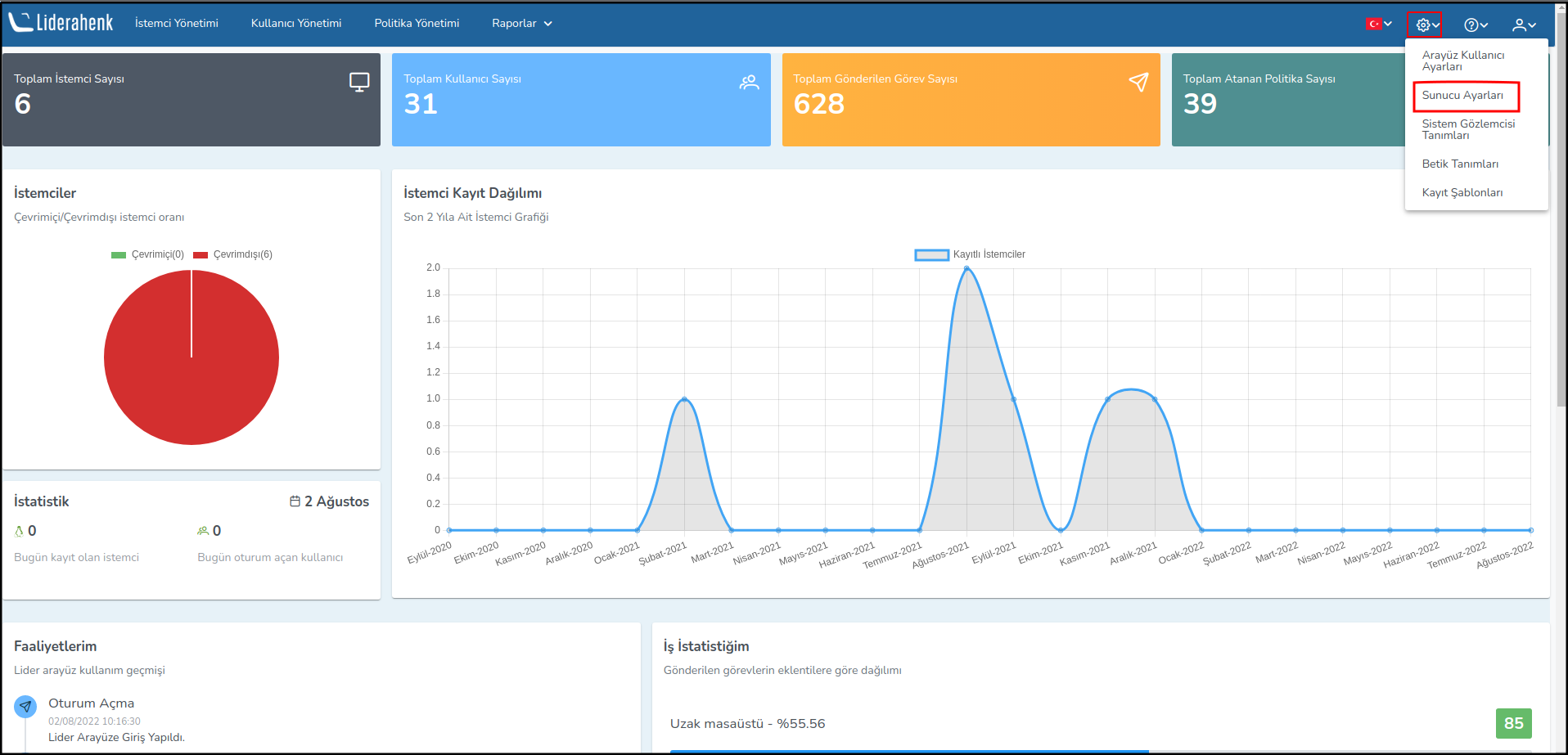This screenshot has height=755, width=1568.
Task: Open Politika Yönetimi from navigation bar
Action: coord(417,23)
